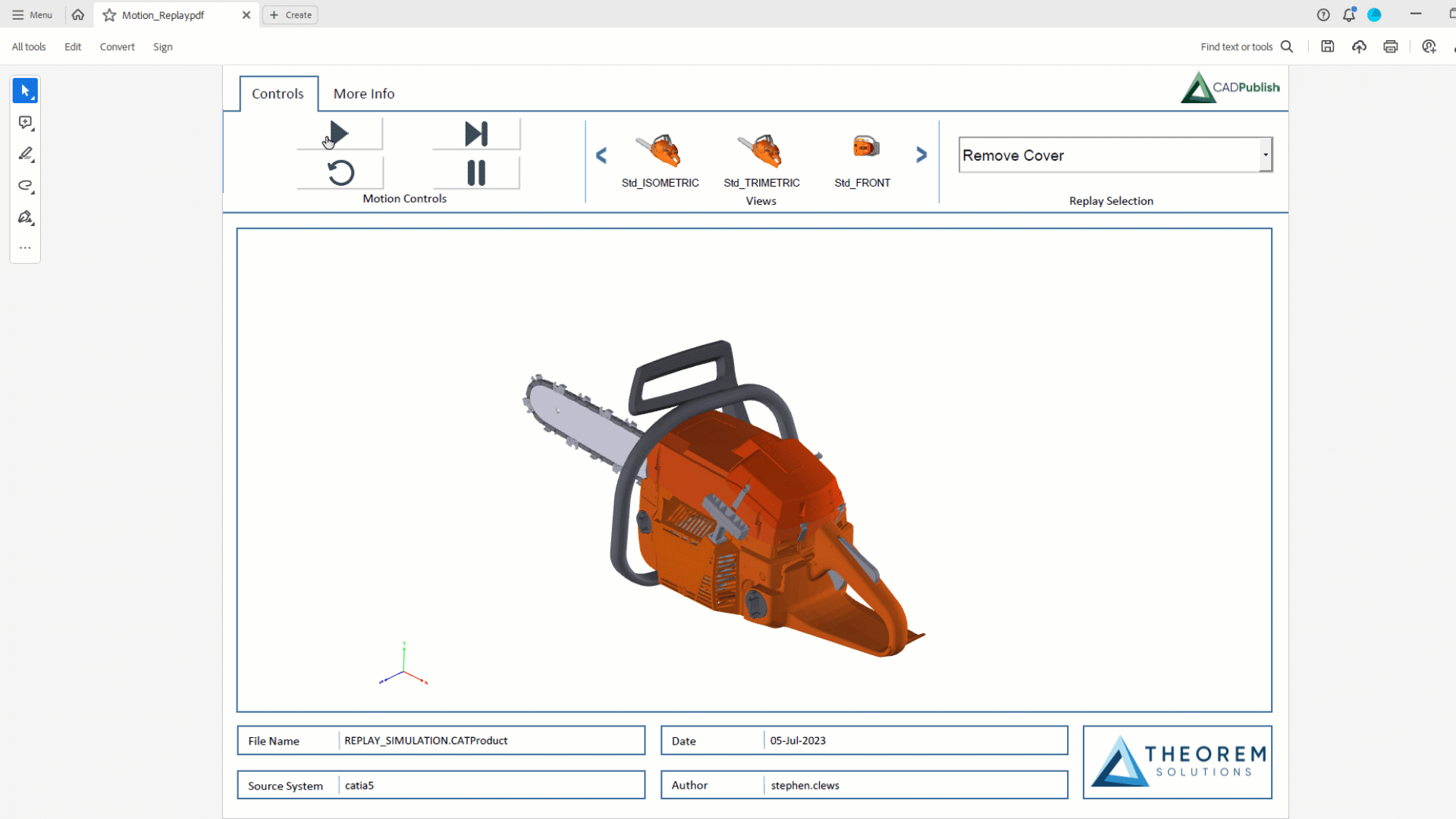Restart the replay with the loop button
Viewport: 1456px width, 819px height.
click(x=339, y=172)
